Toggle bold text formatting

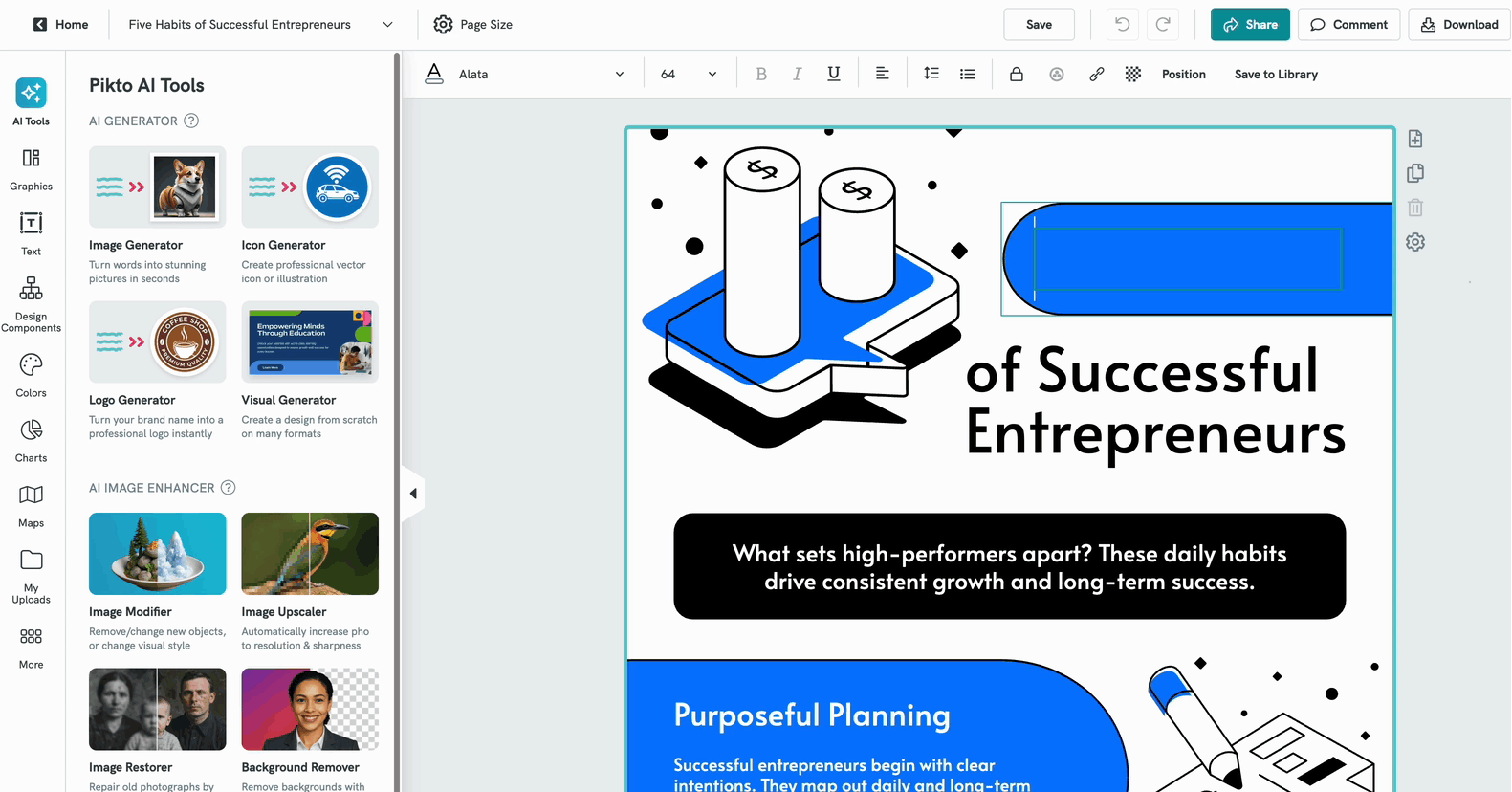coord(761,75)
